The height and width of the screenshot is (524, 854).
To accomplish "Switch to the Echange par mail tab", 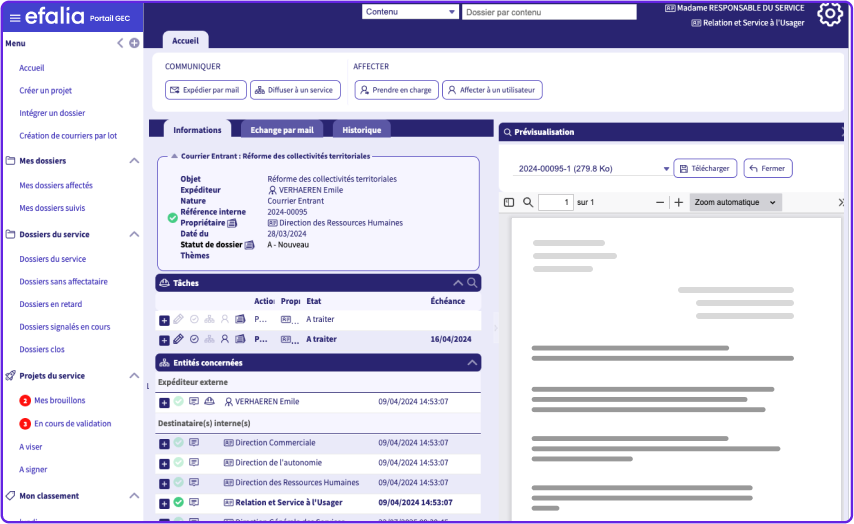I will click(x=282, y=130).
